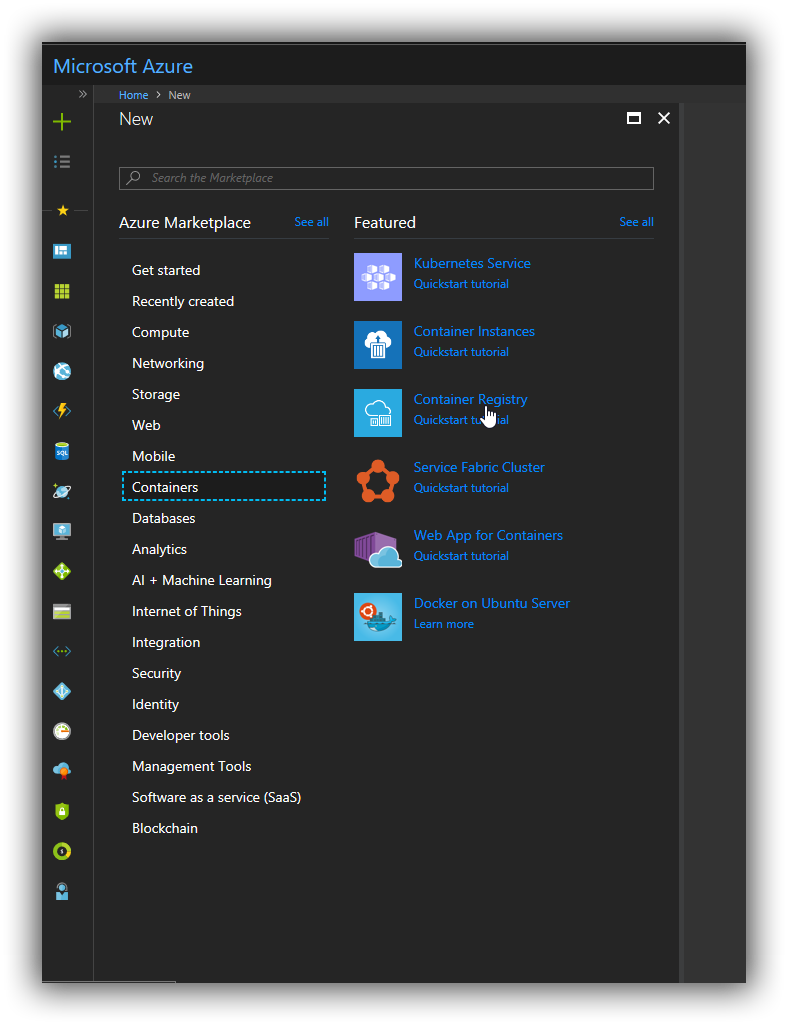
Task: Select Management Tools category
Action: tap(192, 766)
